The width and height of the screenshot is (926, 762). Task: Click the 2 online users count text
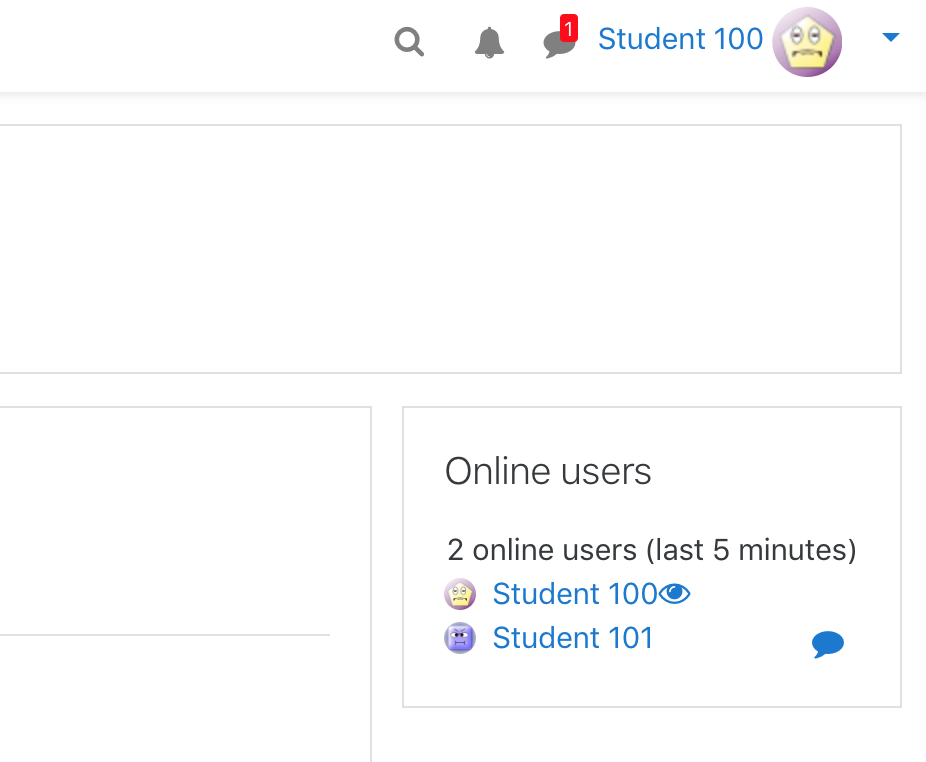pyautogui.click(x=651, y=550)
